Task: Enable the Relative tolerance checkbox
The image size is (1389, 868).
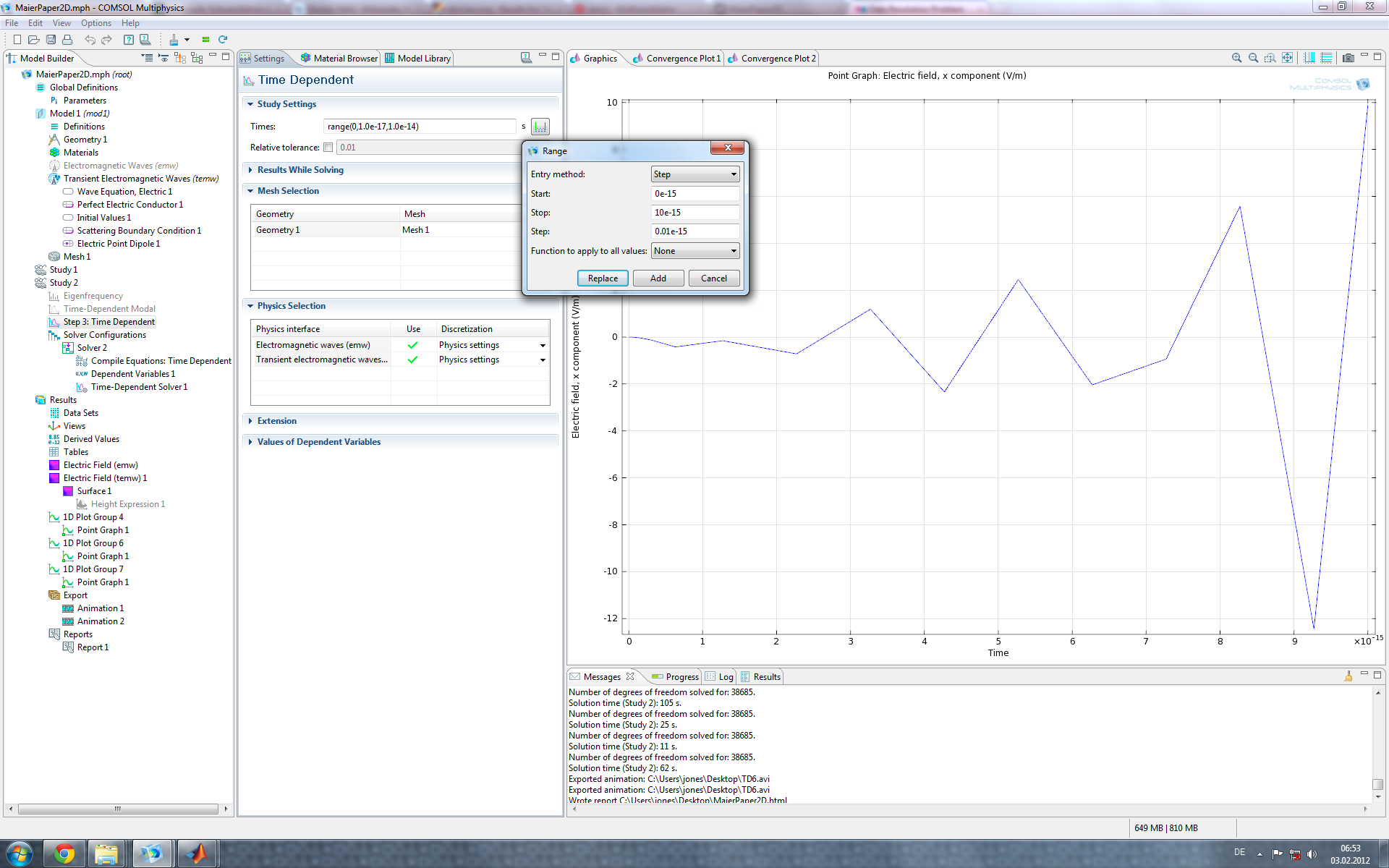Action: pos(328,148)
